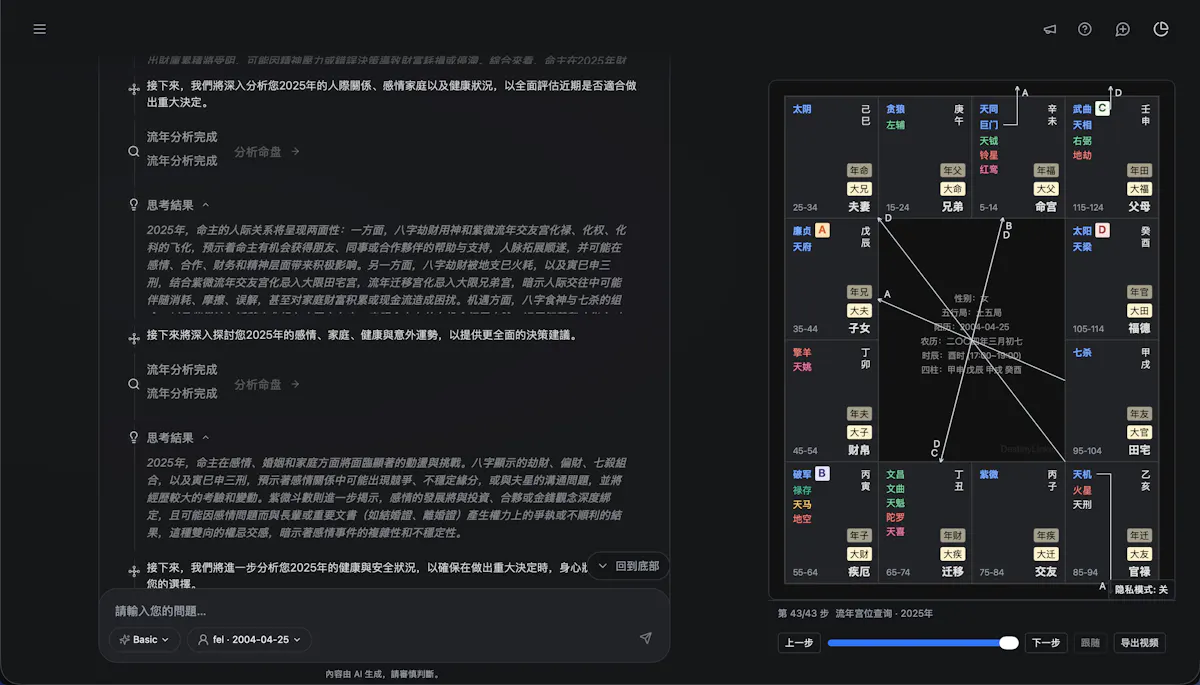
Task: Click the 回到底部 button
Action: pyautogui.click(x=628, y=566)
